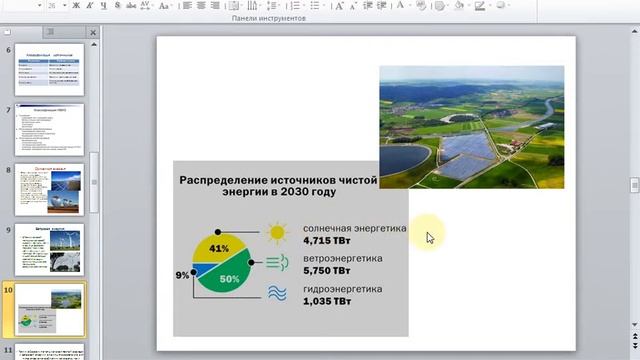Open the columns button
640x360 pixels.
[253, 5]
